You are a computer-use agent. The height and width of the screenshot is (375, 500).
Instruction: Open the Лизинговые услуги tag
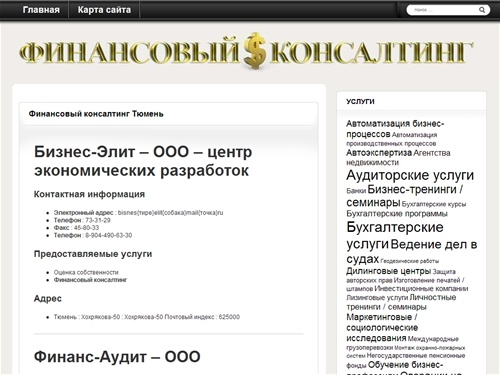[377, 298]
